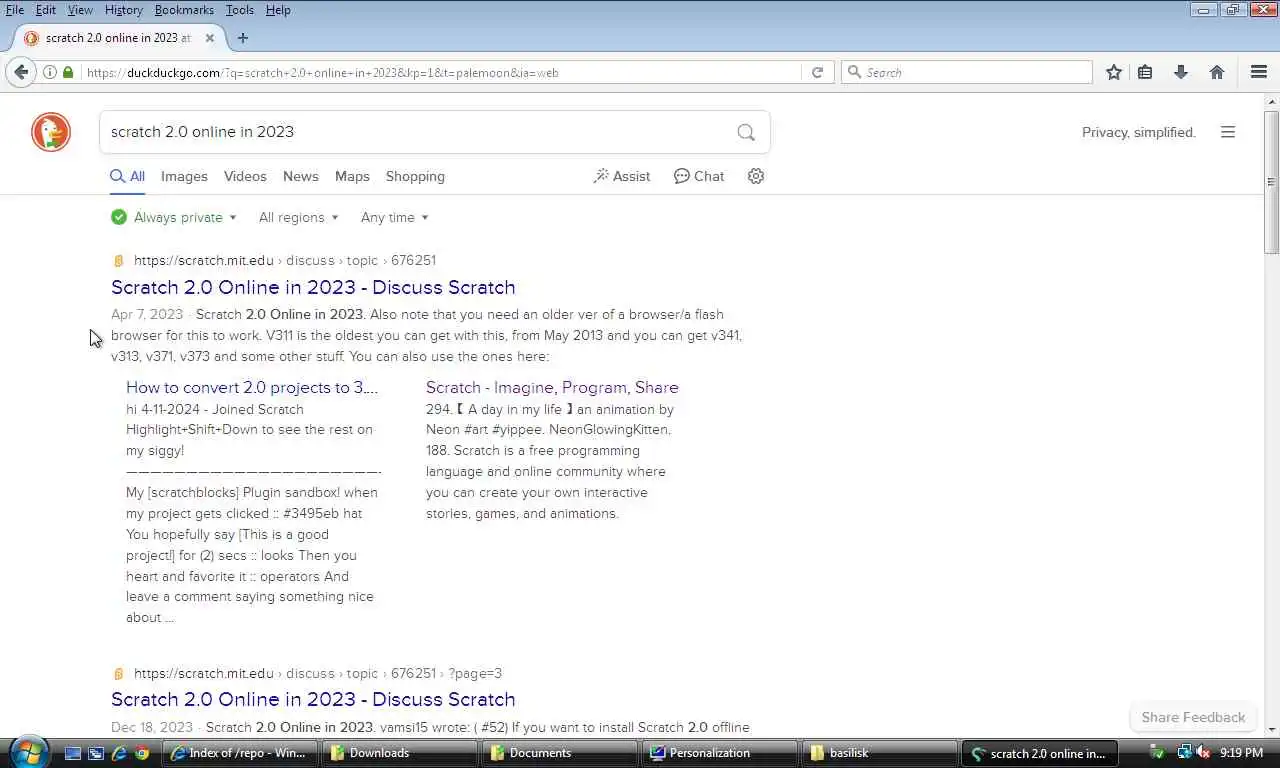Reload the page with the refresh icon
The width and height of the screenshot is (1280, 768).
click(x=817, y=72)
